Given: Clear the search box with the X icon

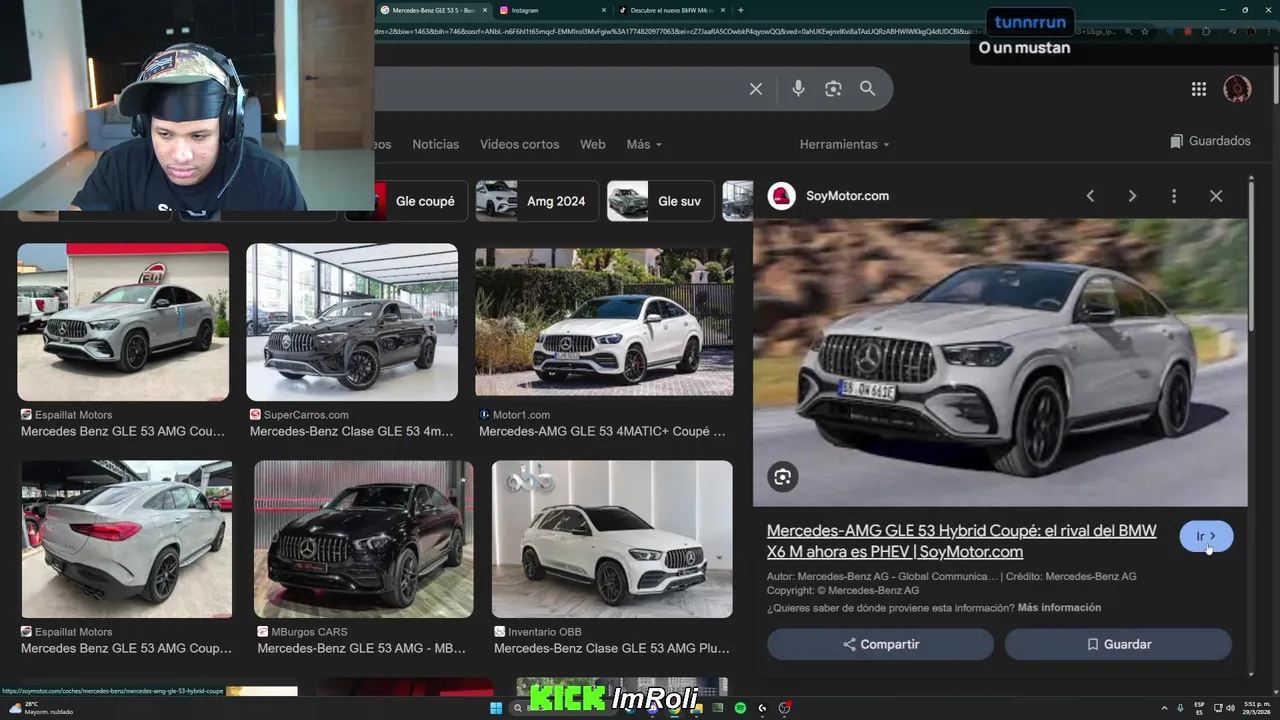Looking at the screenshot, I should [x=756, y=89].
